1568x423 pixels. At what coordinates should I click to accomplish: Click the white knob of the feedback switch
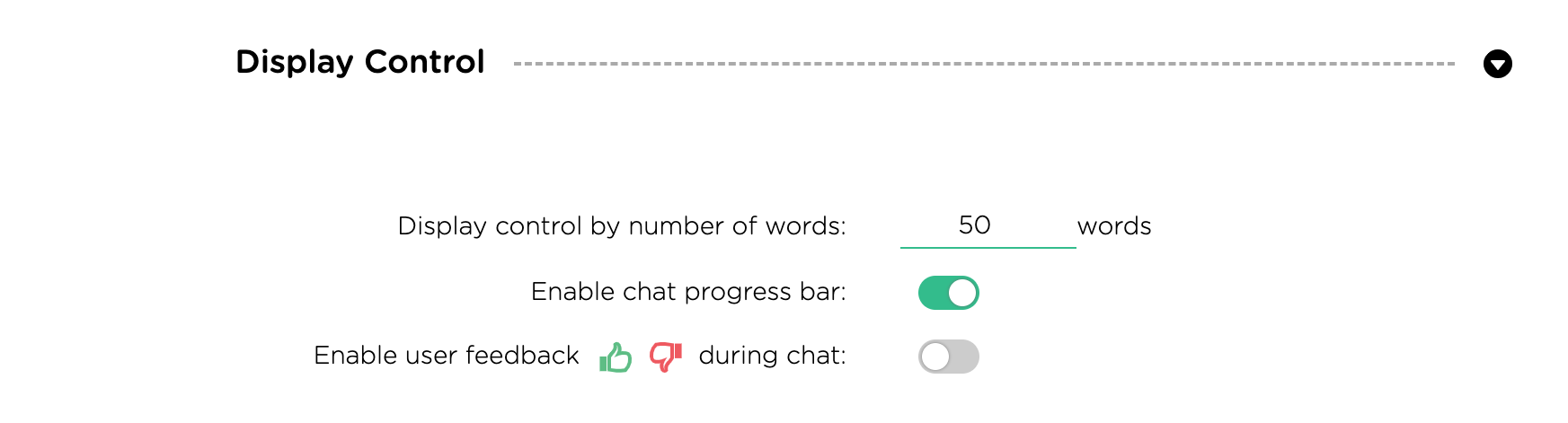(935, 357)
